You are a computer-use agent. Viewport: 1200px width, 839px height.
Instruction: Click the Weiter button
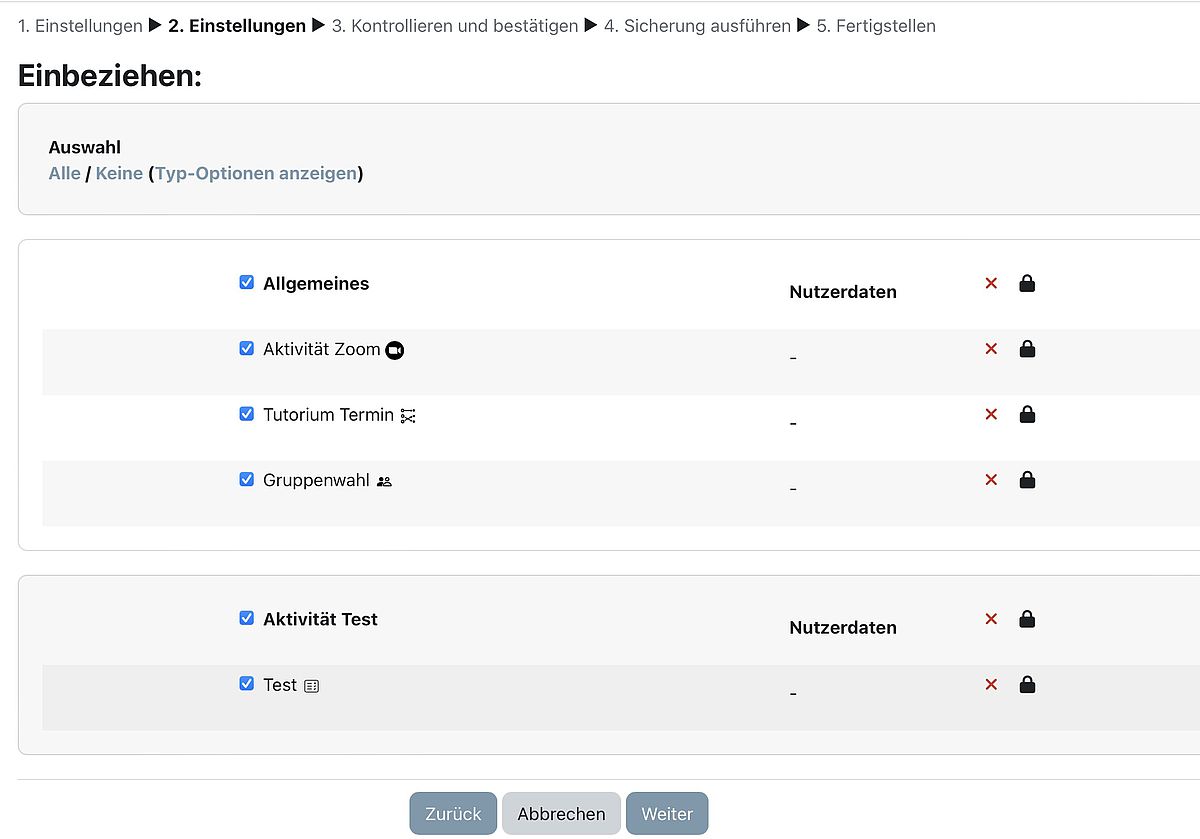click(667, 814)
